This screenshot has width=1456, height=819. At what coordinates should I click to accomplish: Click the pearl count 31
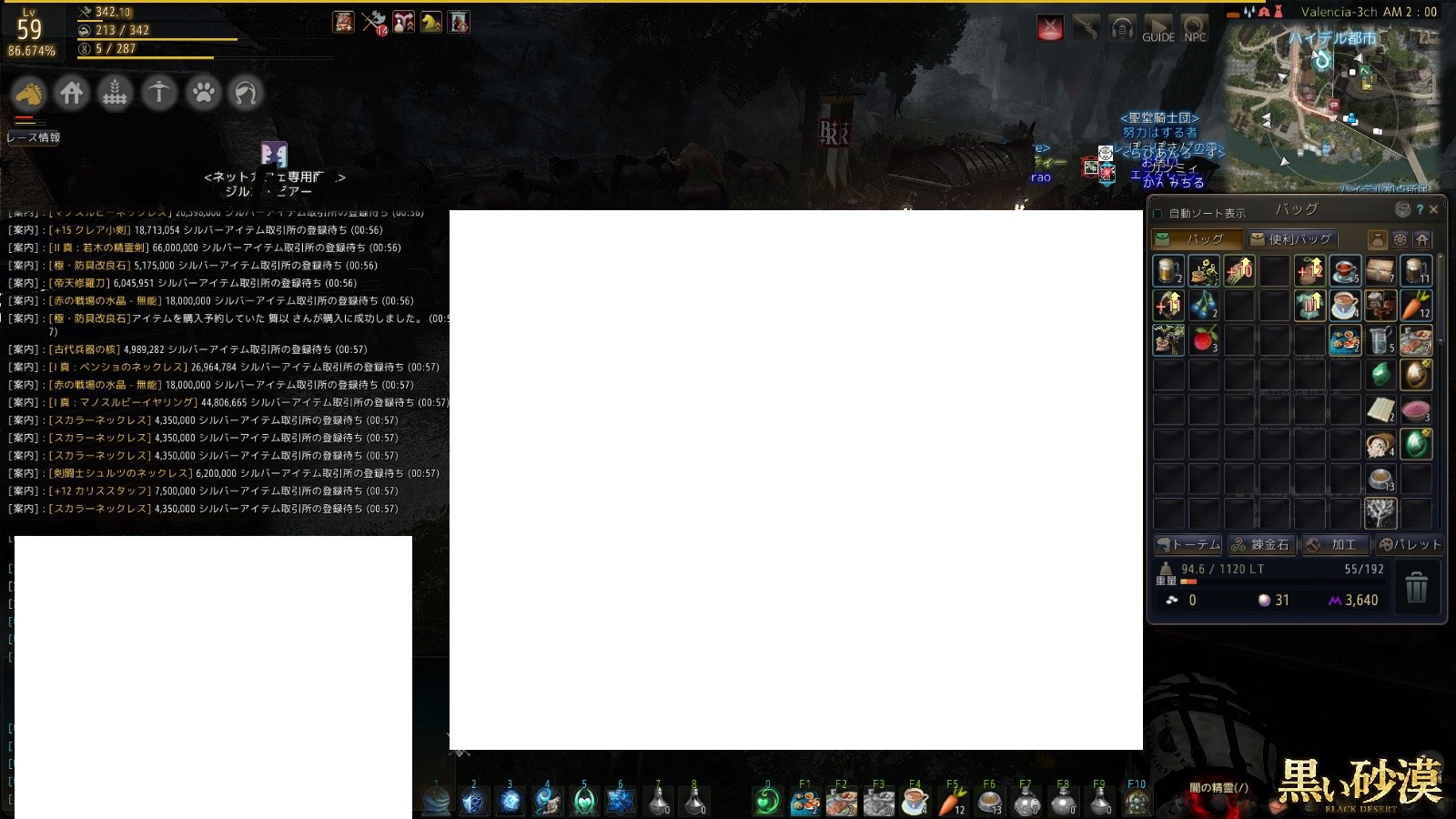click(x=1282, y=600)
